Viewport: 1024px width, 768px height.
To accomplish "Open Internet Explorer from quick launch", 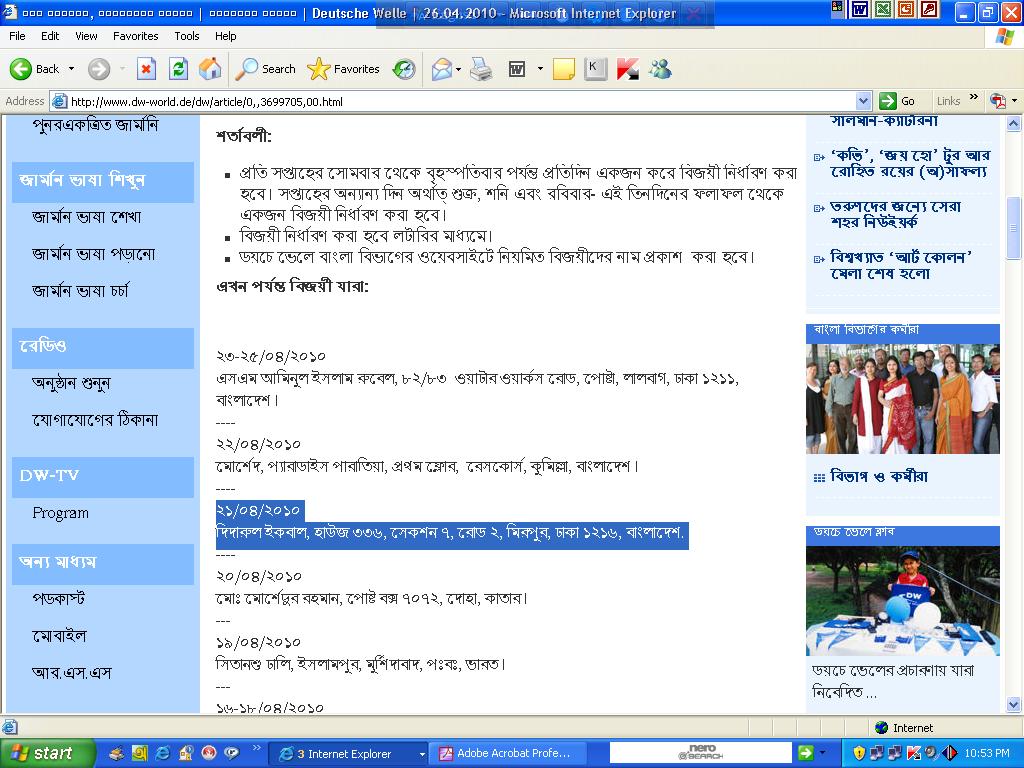I will pyautogui.click(x=163, y=753).
